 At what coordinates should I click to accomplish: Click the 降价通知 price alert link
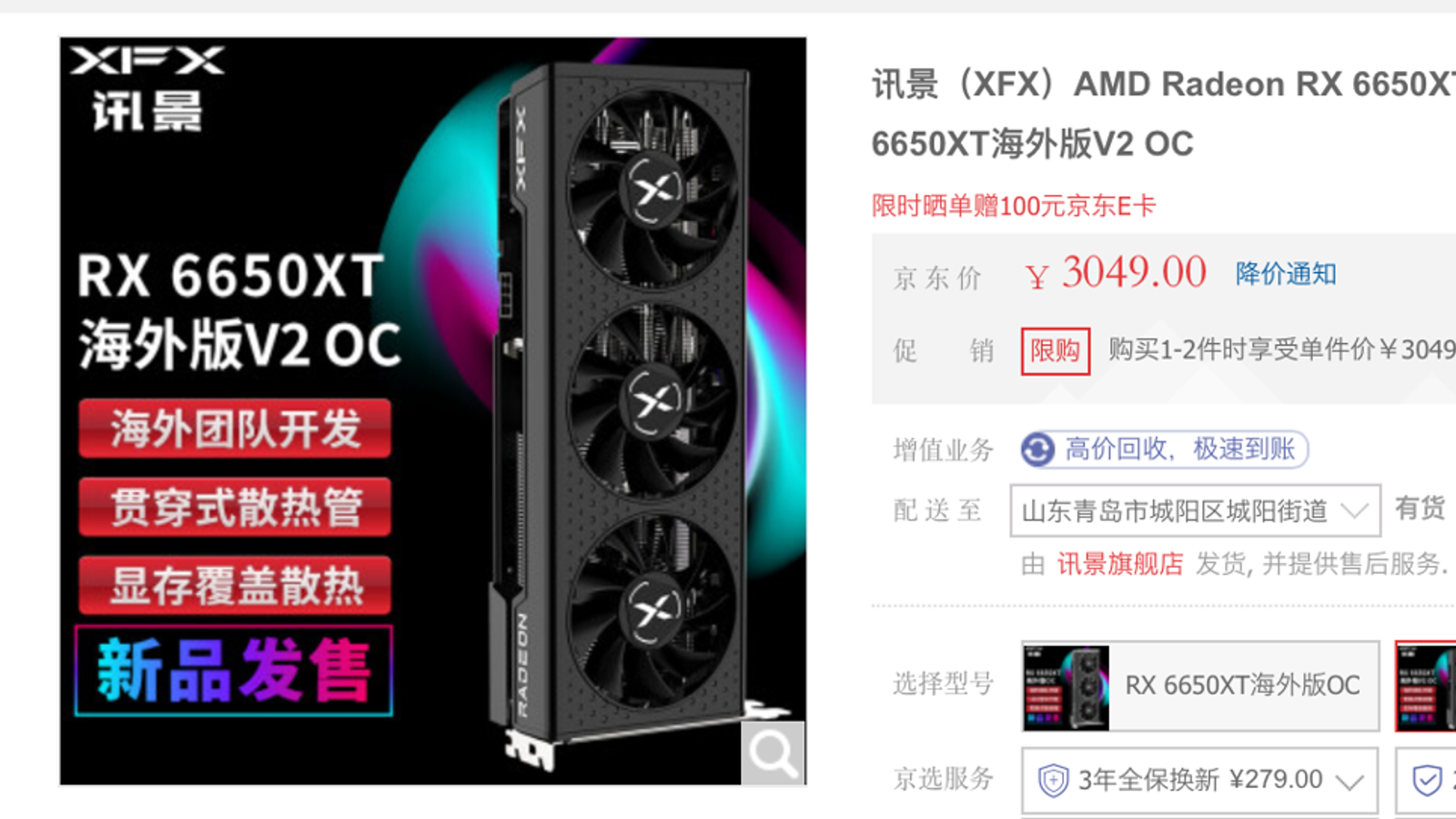[1286, 274]
